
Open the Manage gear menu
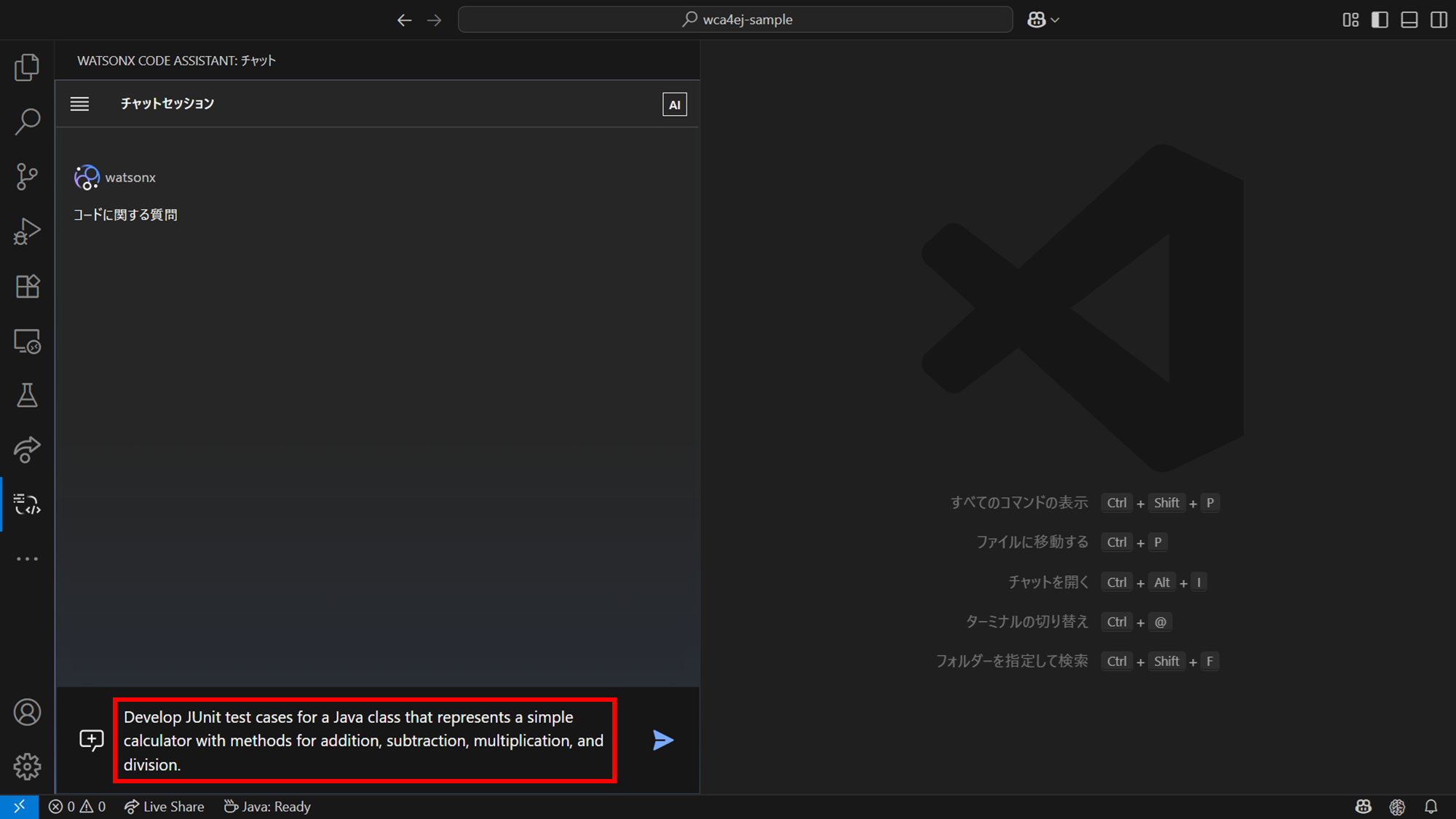27,766
